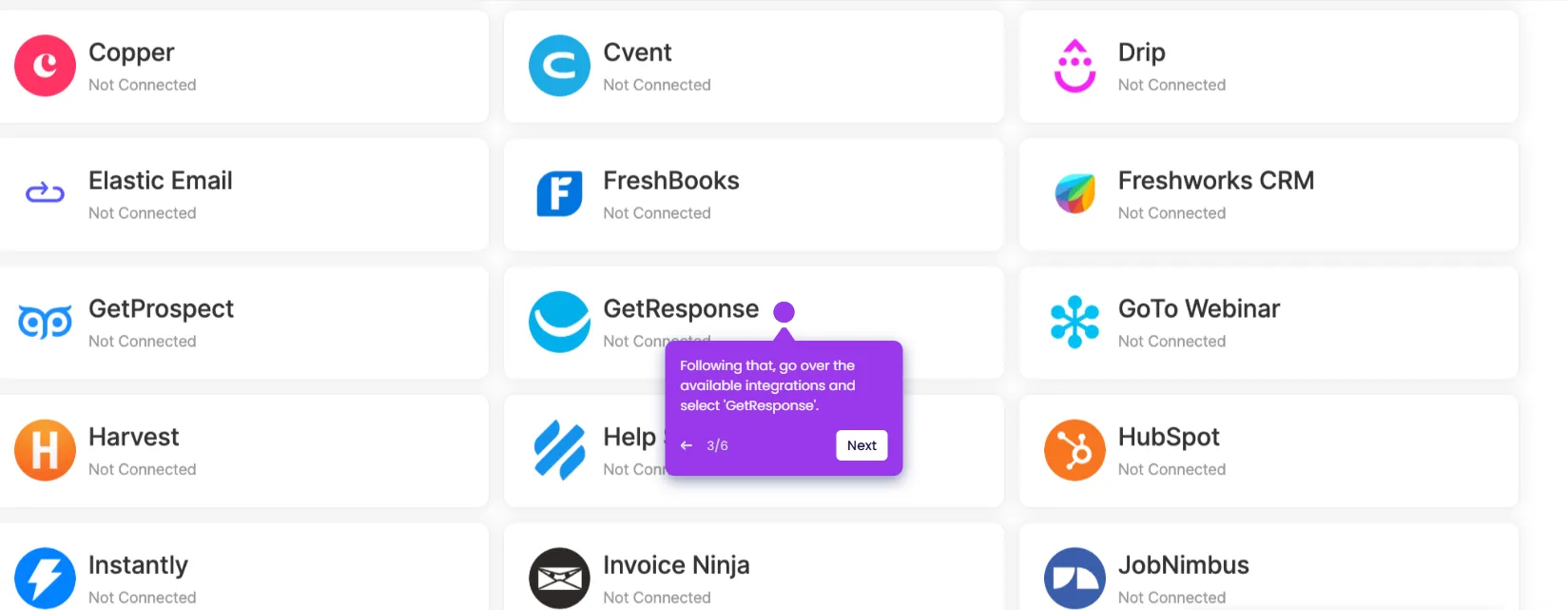
Task: Click the purple tour hotspot dot
Action: 784,312
